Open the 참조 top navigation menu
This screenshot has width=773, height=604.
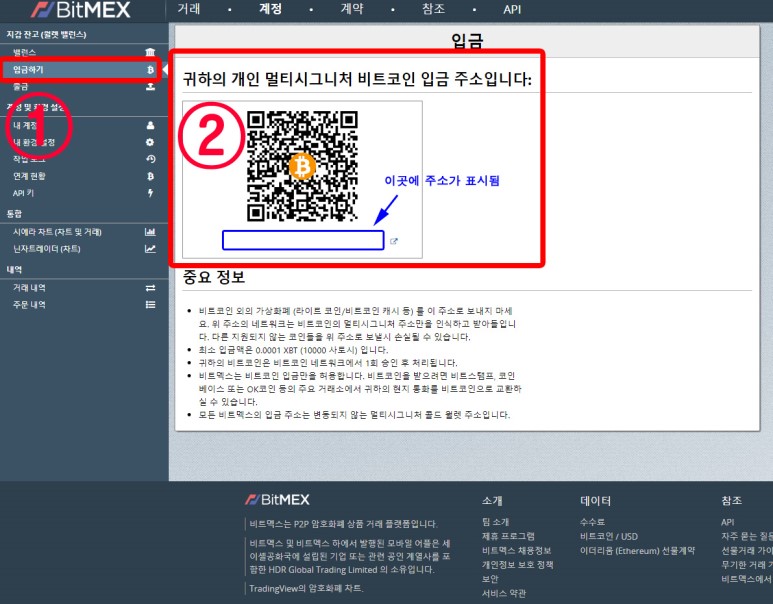433,9
